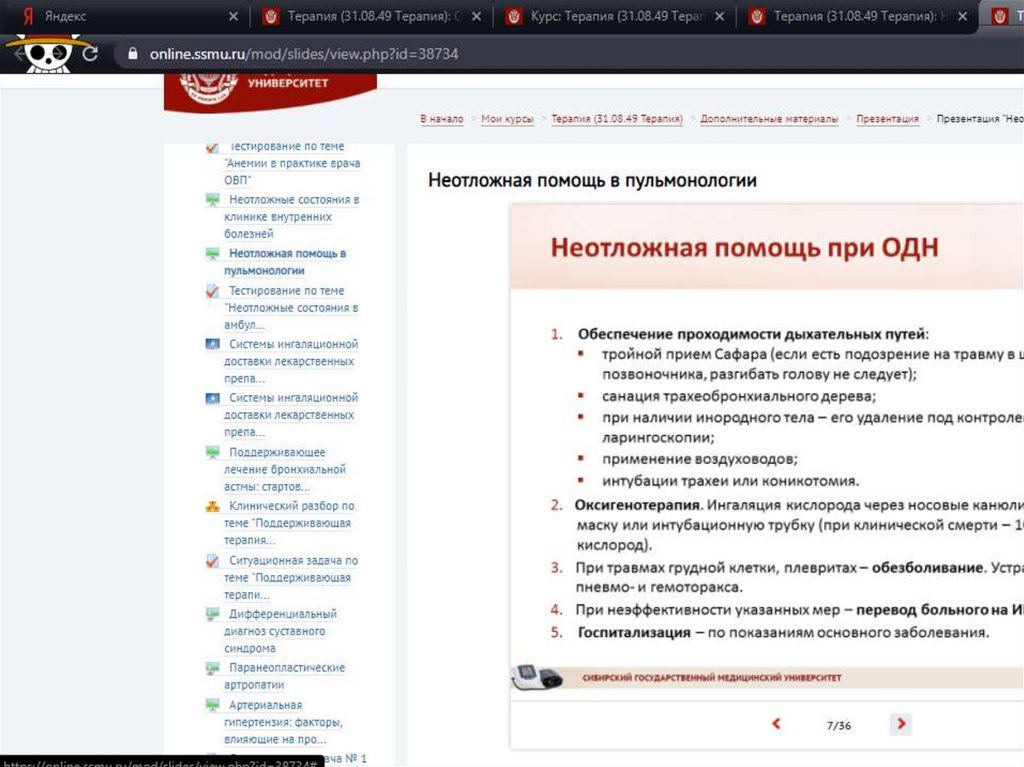The height and width of the screenshot is (767, 1024).
Task: Click text Оксигенотерапия on the slide
Action: point(638,505)
